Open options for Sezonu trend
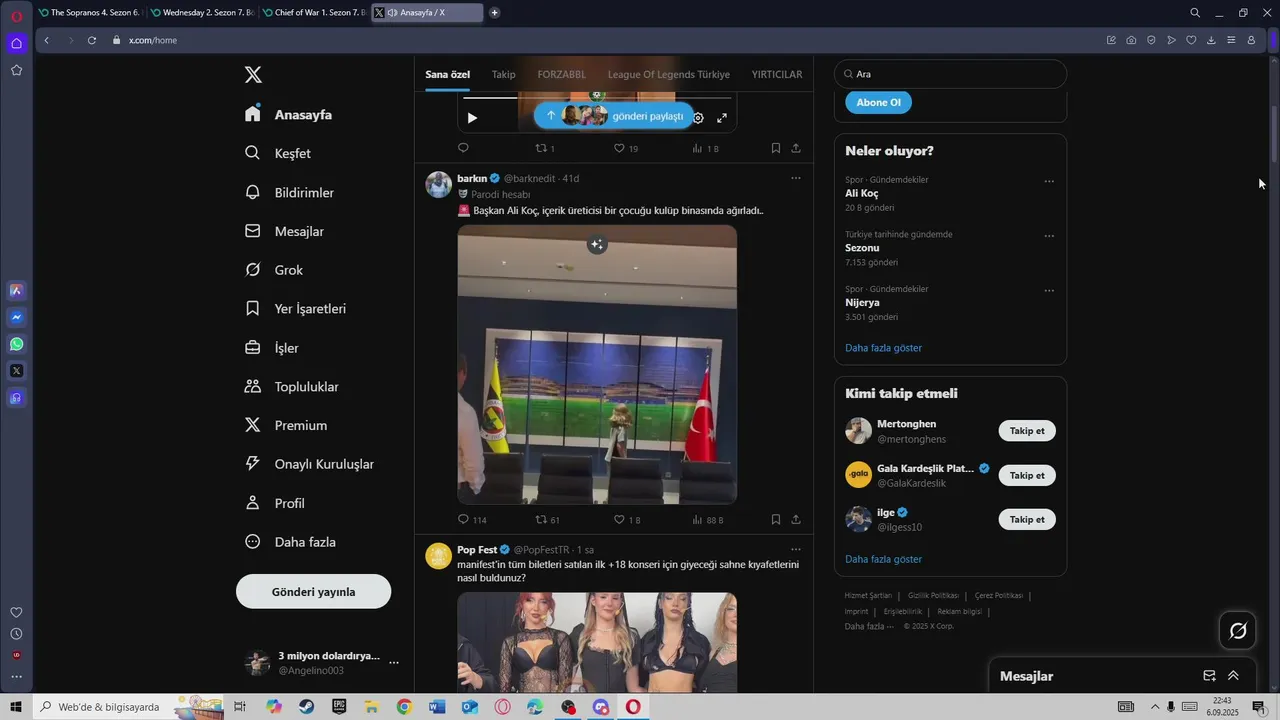 click(x=1049, y=236)
